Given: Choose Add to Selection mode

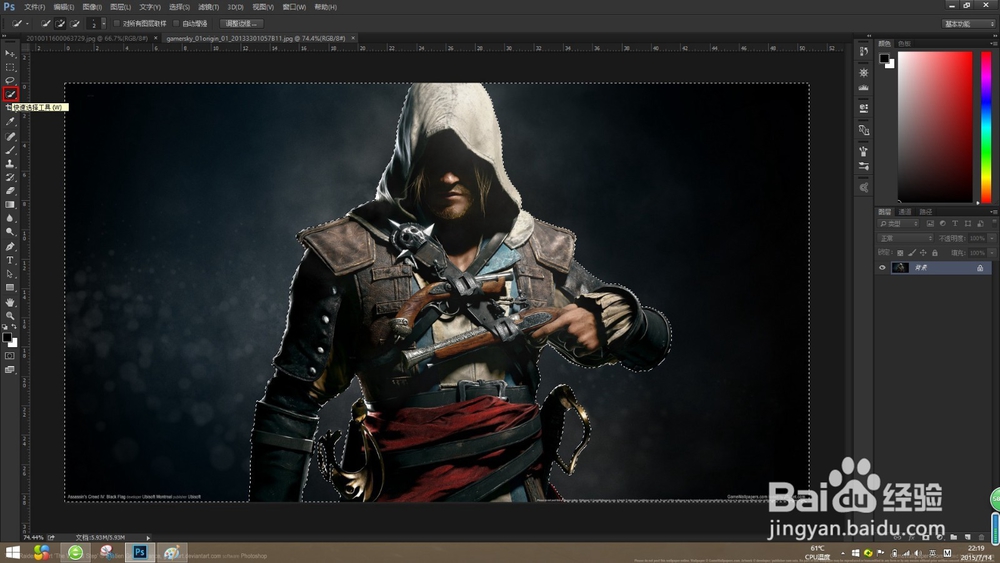Looking at the screenshot, I should [x=60, y=24].
